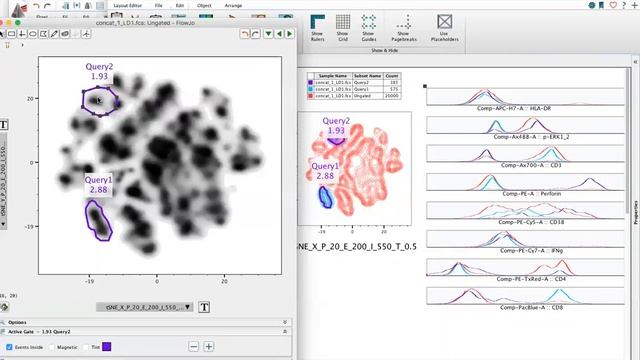Select the pencil freehand gate tool

[54, 34]
